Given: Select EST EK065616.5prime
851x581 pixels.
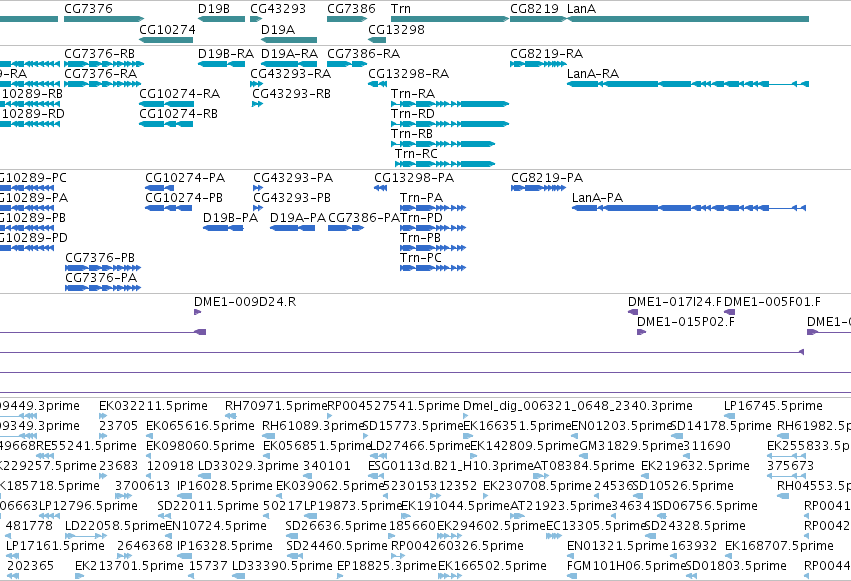Looking at the screenshot, I should (x=200, y=426).
